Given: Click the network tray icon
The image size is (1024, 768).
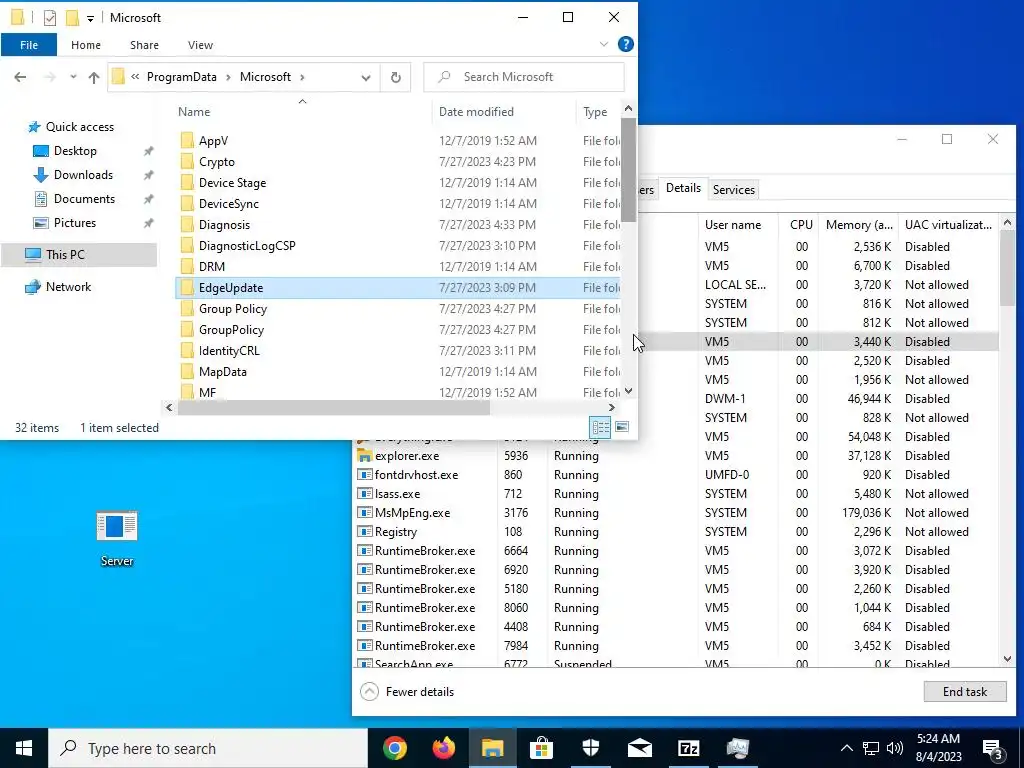Looking at the screenshot, I should 871,748.
